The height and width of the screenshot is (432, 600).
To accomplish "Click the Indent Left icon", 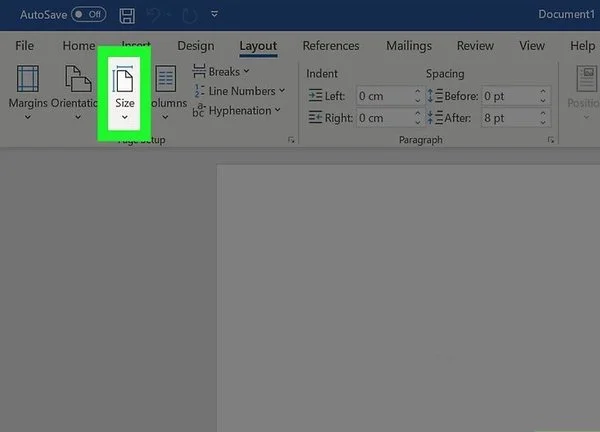I will pyautogui.click(x=315, y=96).
